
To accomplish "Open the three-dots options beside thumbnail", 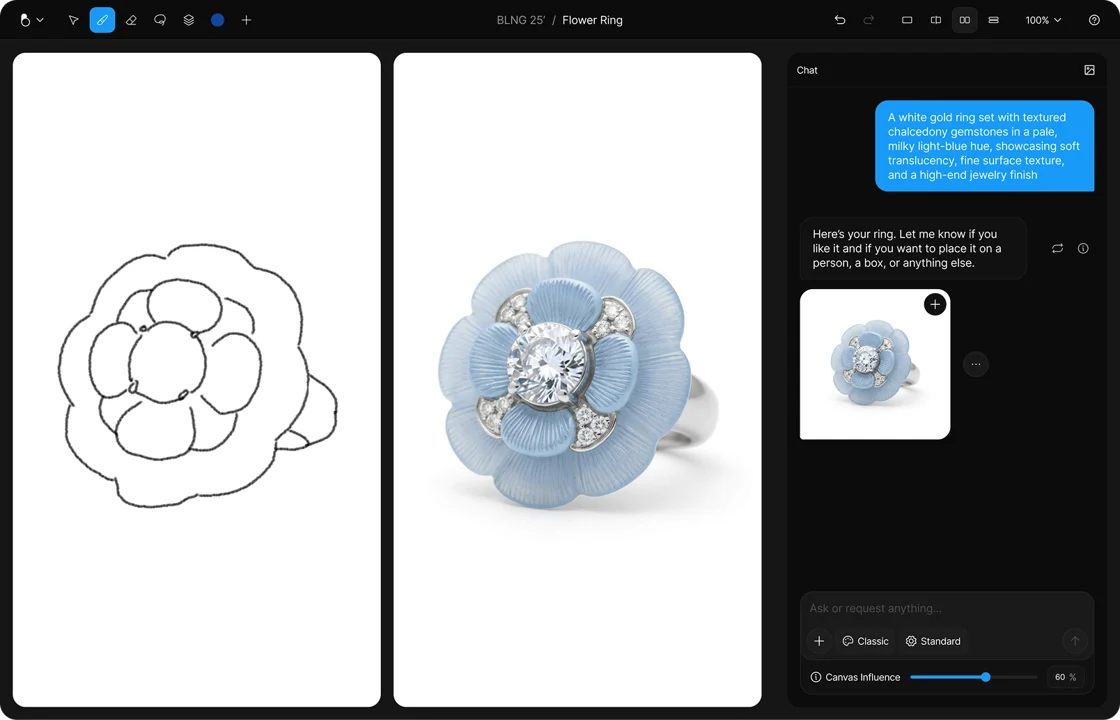I will tap(976, 364).
